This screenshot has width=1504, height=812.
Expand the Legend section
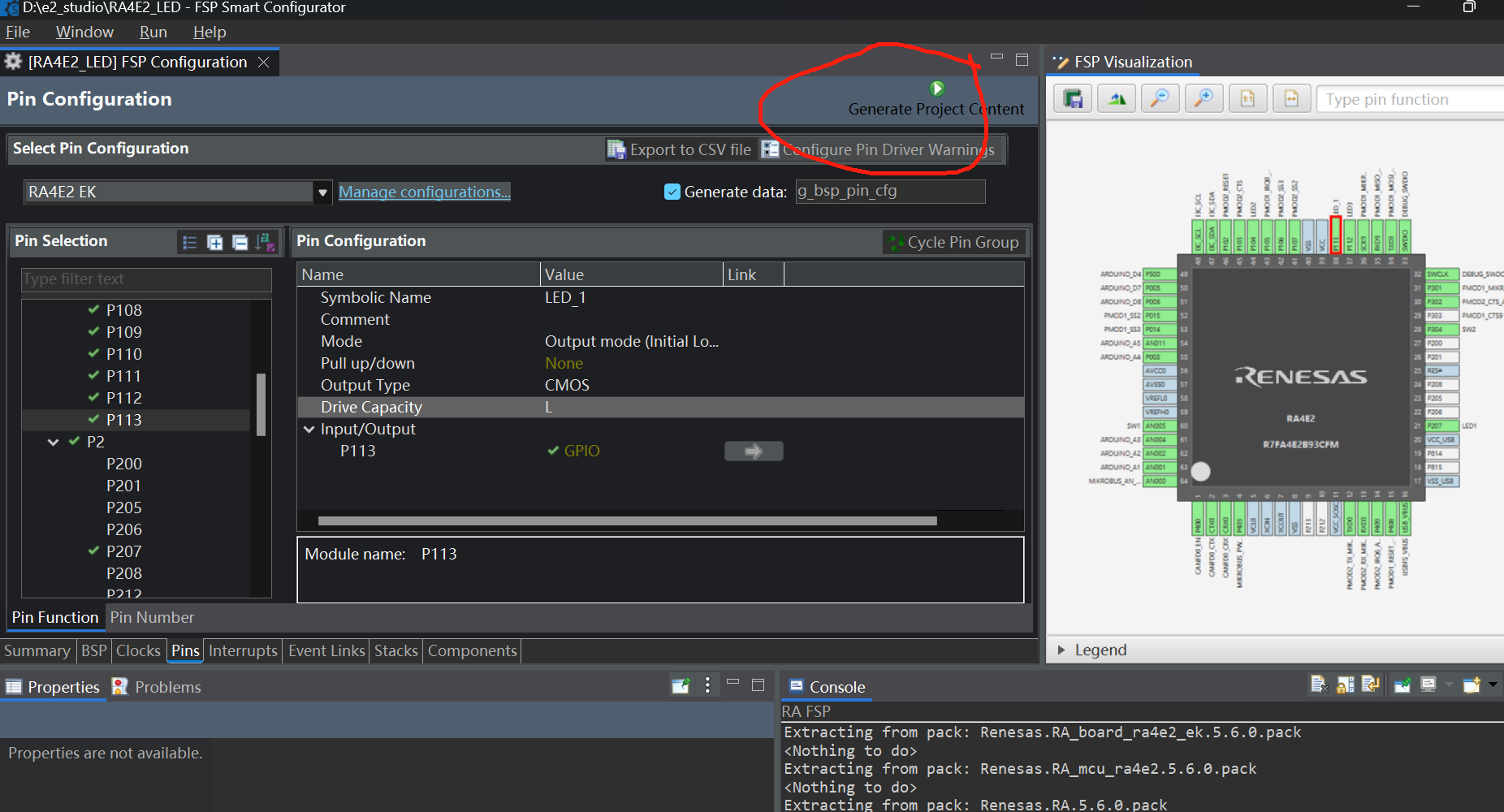click(1061, 650)
